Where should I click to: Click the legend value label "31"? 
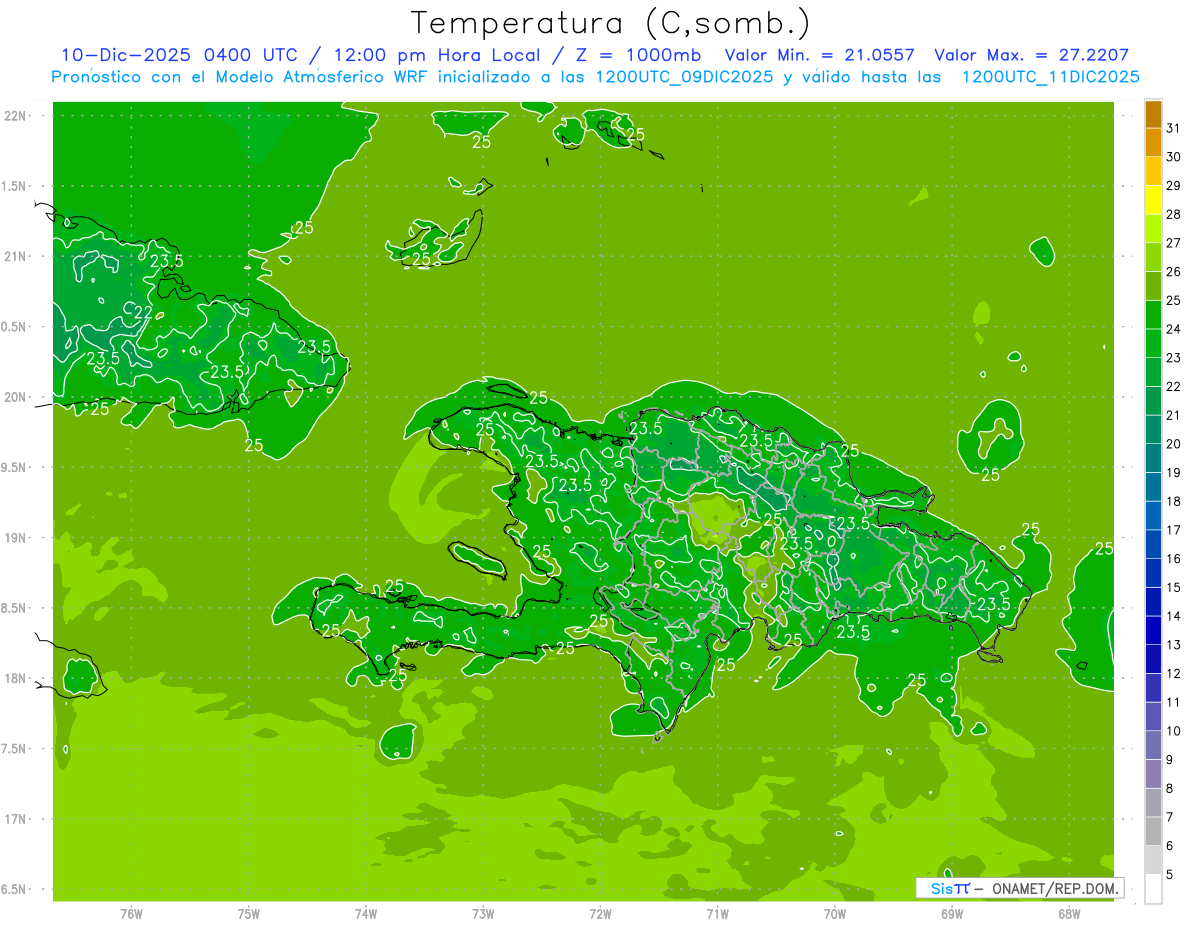[1174, 128]
